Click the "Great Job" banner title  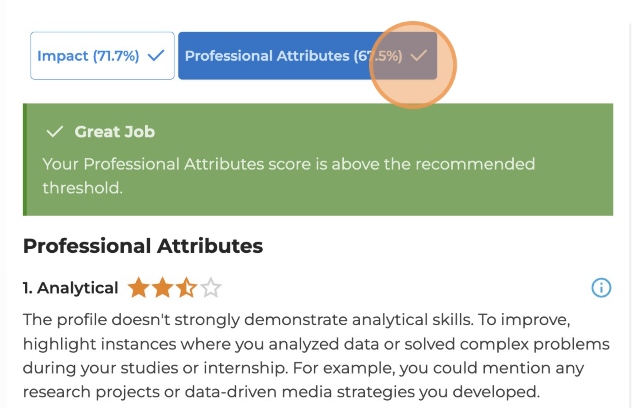(114, 132)
